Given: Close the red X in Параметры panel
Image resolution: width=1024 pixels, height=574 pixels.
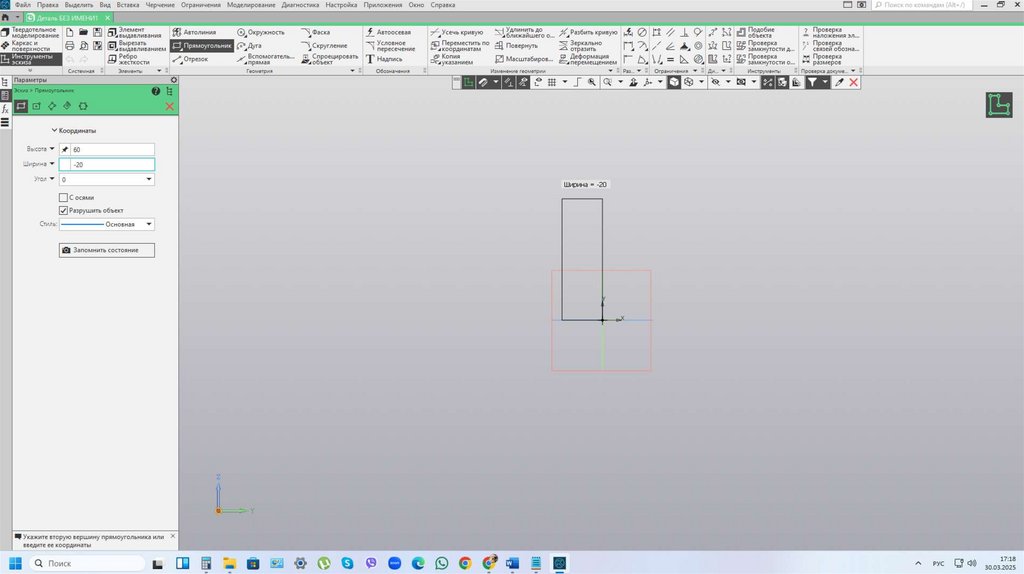Looking at the screenshot, I should point(169,106).
